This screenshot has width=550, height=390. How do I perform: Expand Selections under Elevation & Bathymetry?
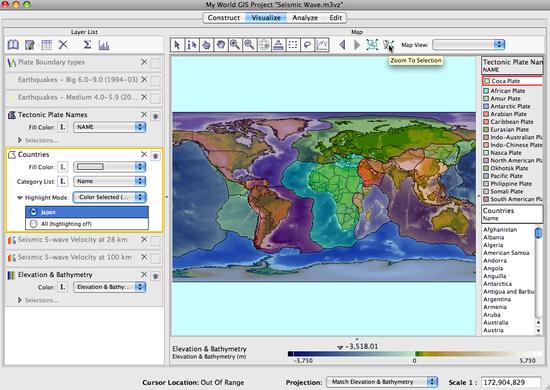pyautogui.click(x=20, y=300)
